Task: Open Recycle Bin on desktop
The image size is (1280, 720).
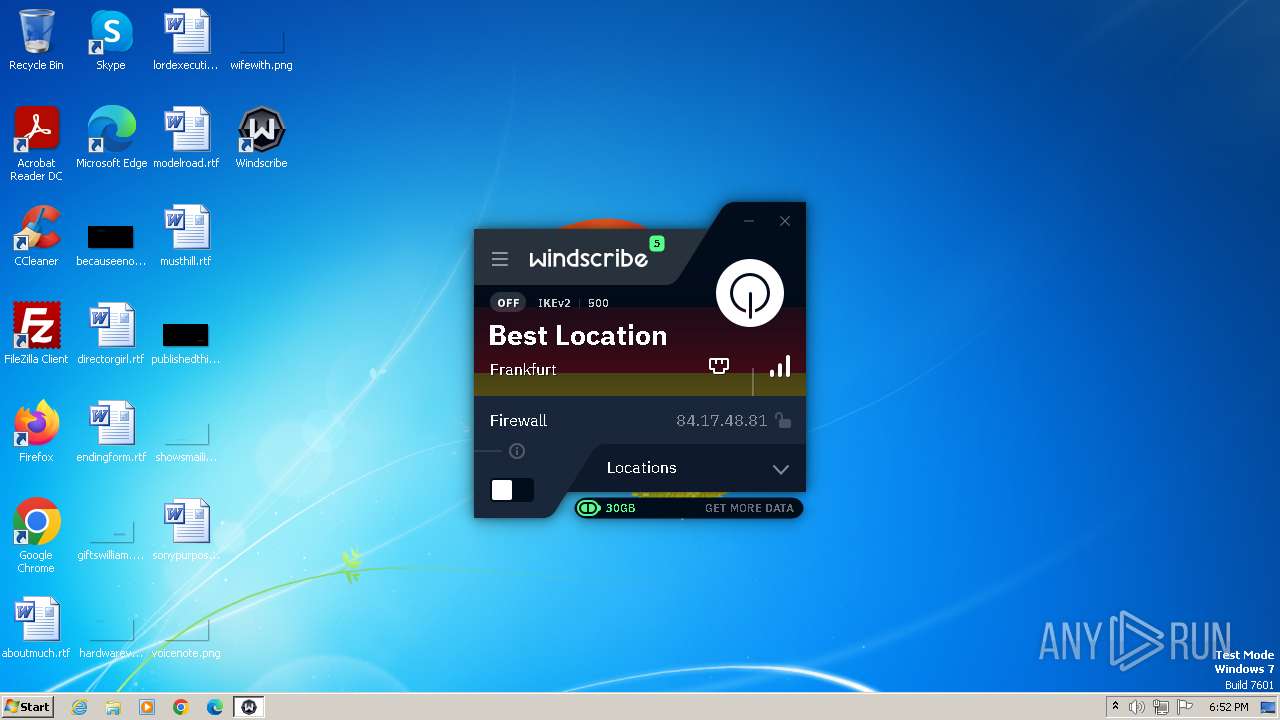Action: [36, 40]
